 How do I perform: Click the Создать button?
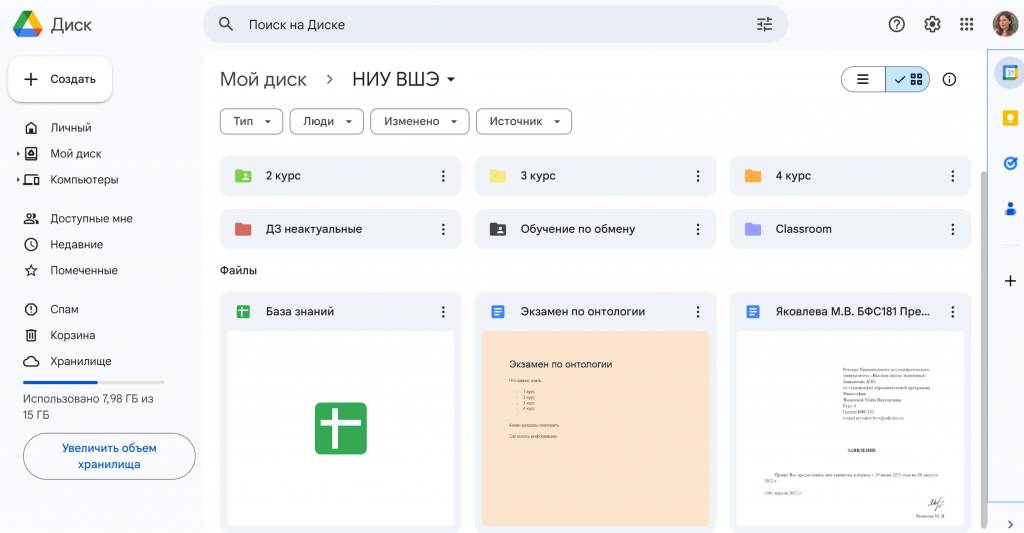click(60, 79)
